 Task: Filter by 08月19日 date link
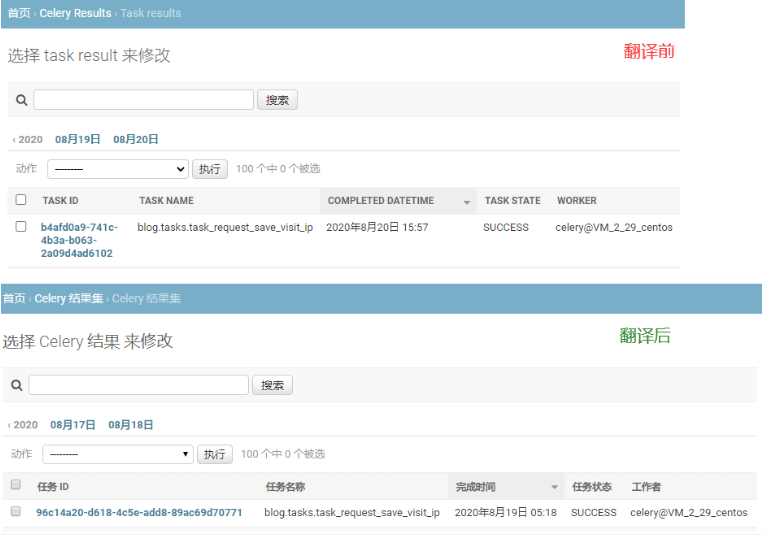(77, 139)
